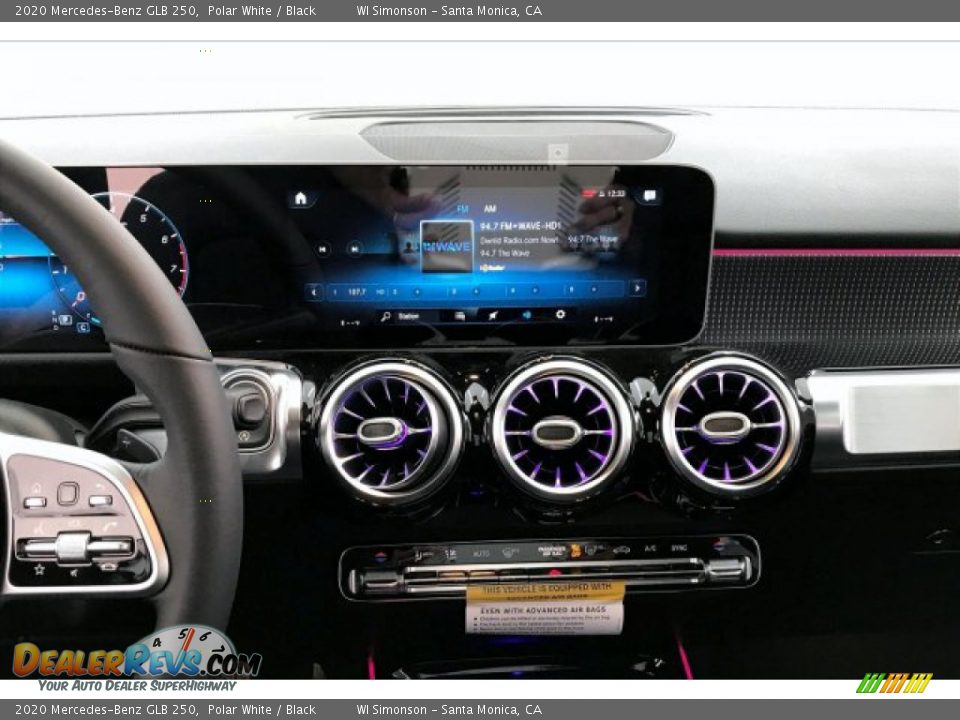960x720 pixels.
Task: Tap the left chevron on the station bar
Action: point(315,289)
